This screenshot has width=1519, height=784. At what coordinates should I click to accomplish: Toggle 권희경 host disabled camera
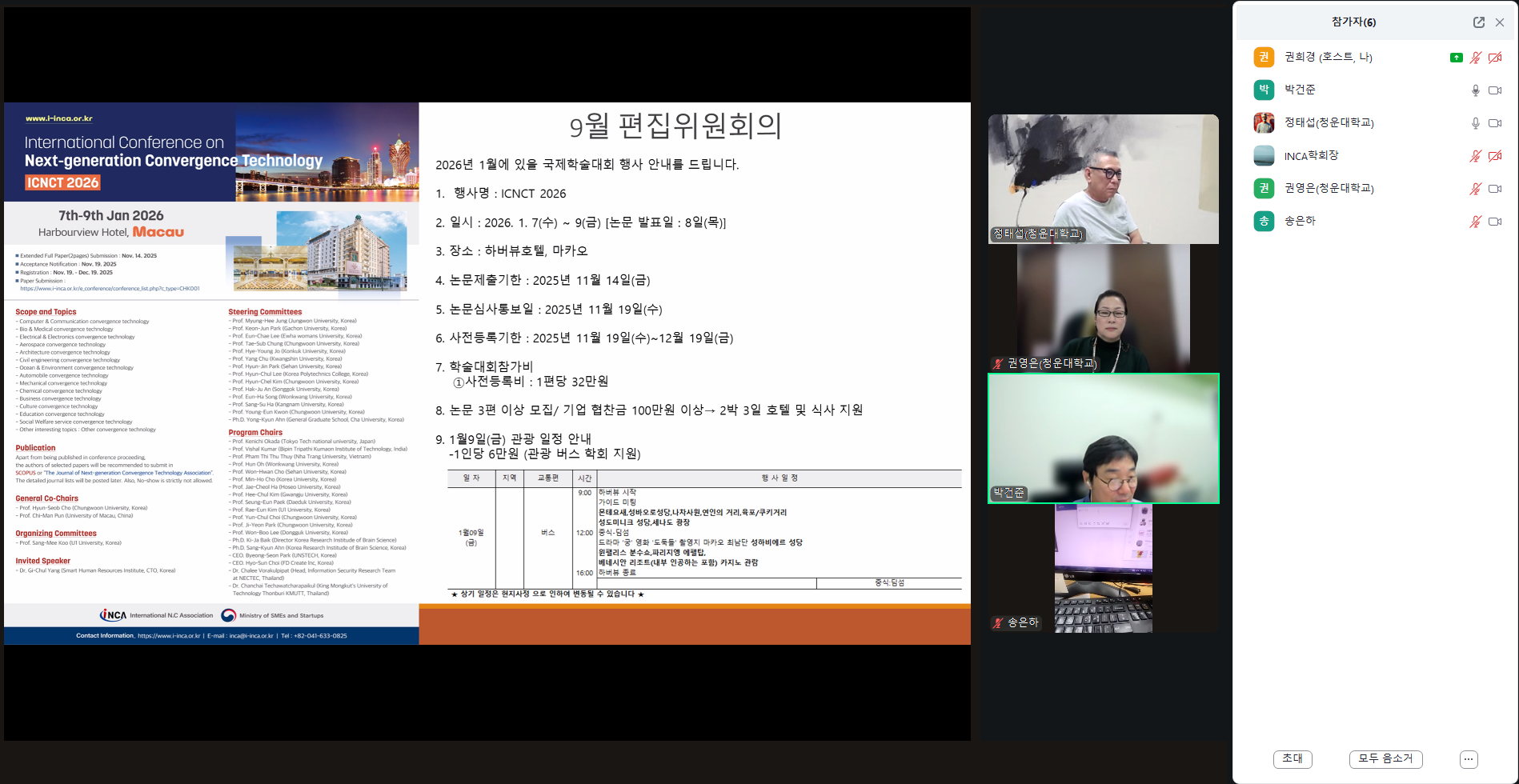pos(1494,58)
